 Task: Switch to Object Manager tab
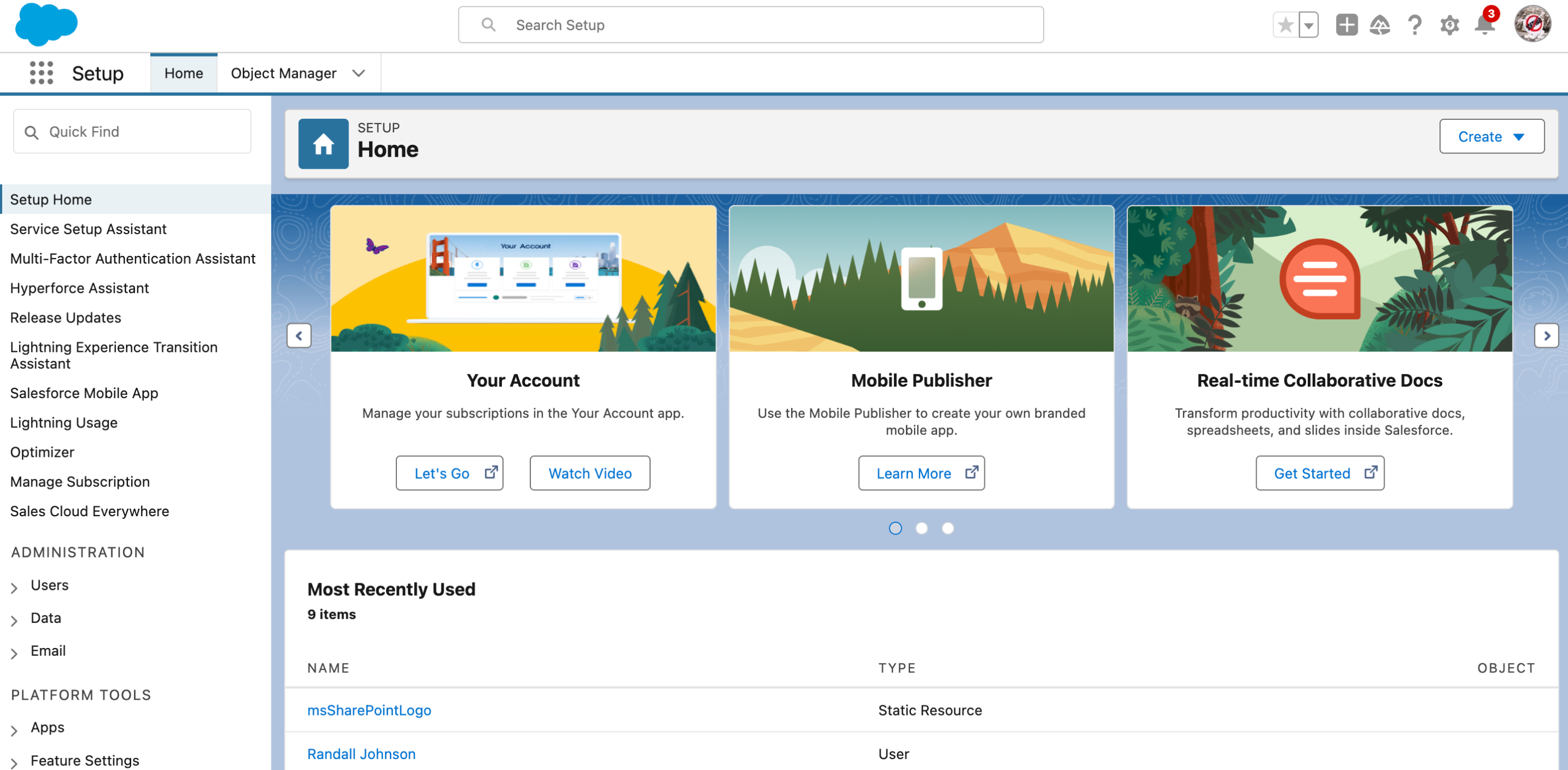284,73
